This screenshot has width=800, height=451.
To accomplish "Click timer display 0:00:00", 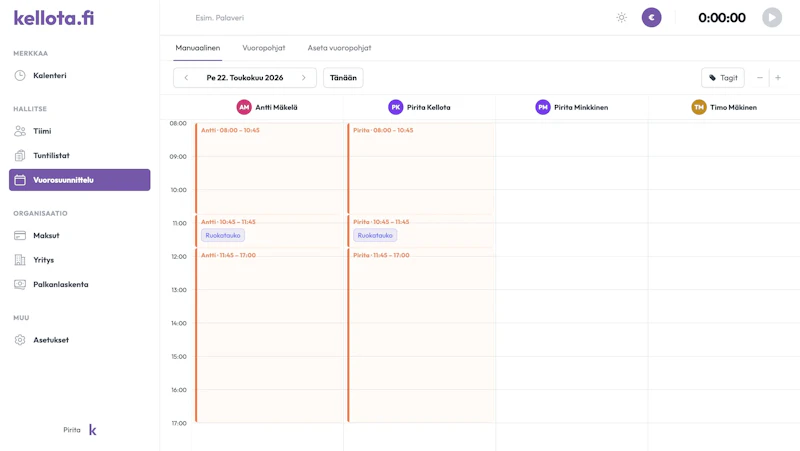I will (722, 18).
